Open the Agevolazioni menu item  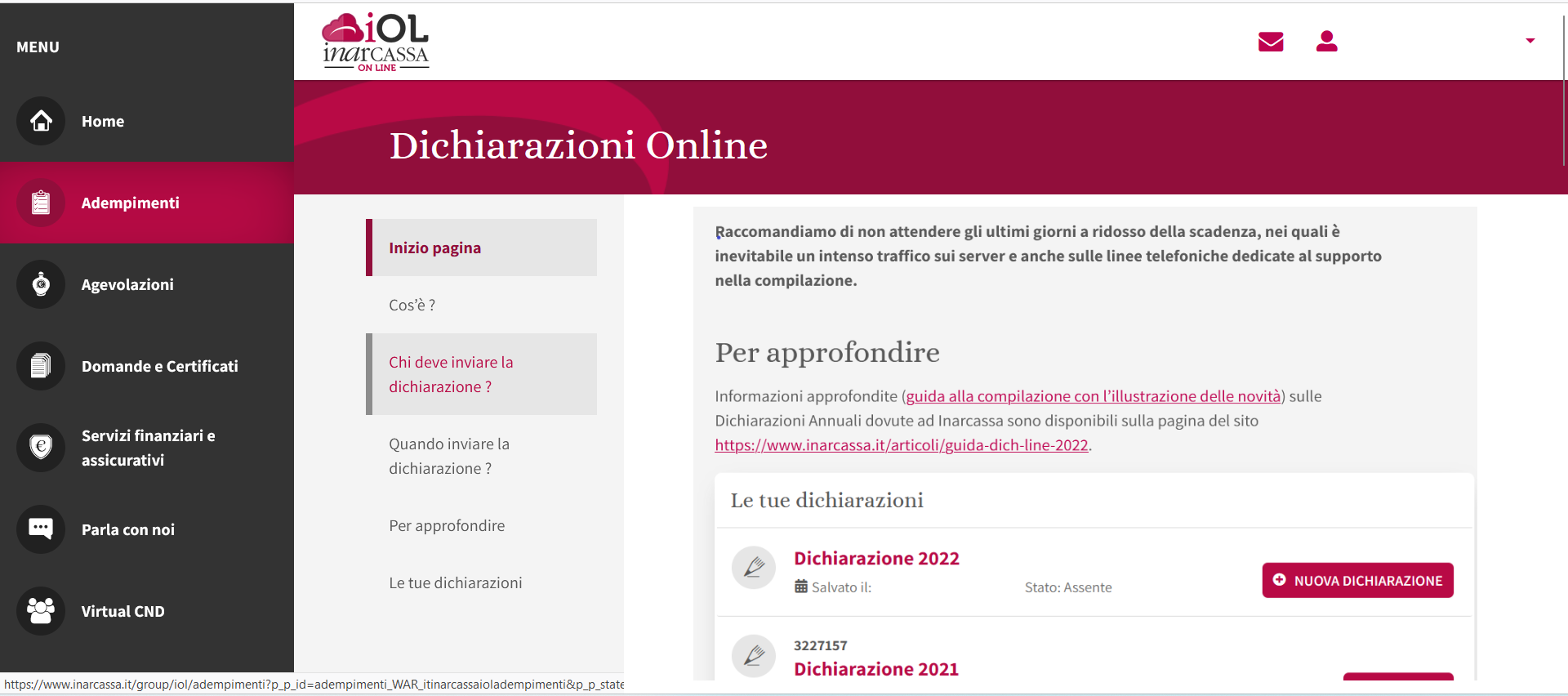tap(147, 284)
